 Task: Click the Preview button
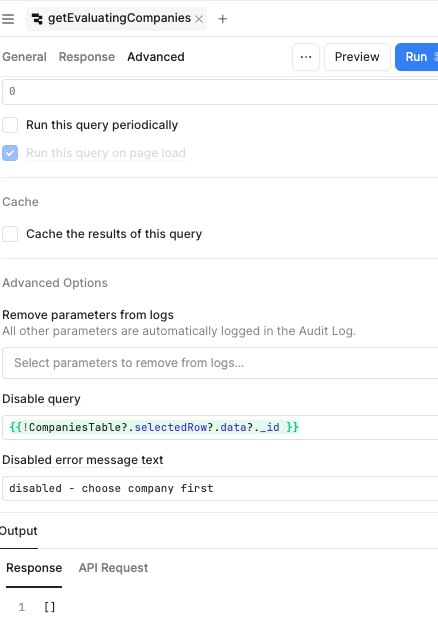(x=357, y=57)
